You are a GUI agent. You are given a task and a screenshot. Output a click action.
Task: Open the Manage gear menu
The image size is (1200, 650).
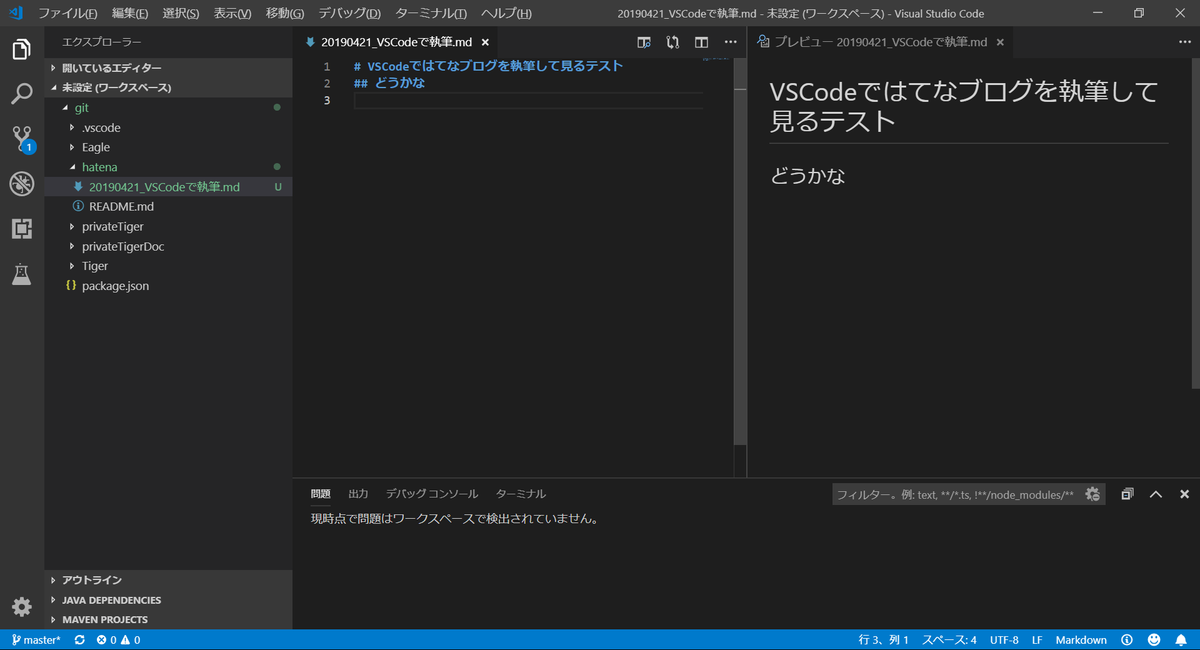21,607
